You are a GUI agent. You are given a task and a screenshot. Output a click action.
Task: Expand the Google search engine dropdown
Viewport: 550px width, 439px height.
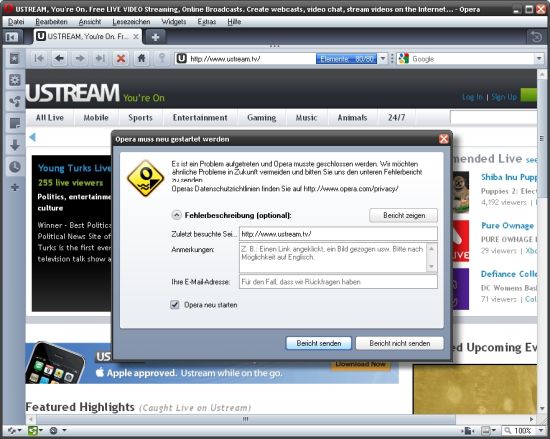(539, 59)
